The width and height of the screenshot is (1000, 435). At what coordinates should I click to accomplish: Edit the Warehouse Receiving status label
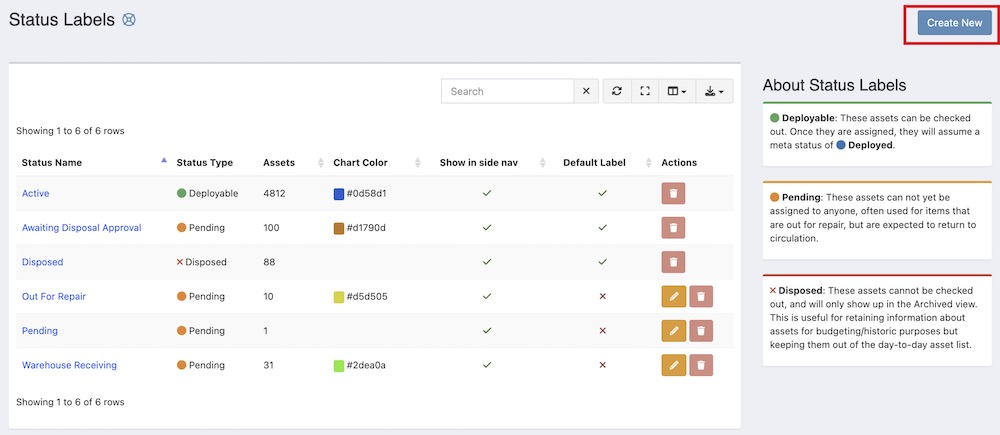tap(673, 365)
